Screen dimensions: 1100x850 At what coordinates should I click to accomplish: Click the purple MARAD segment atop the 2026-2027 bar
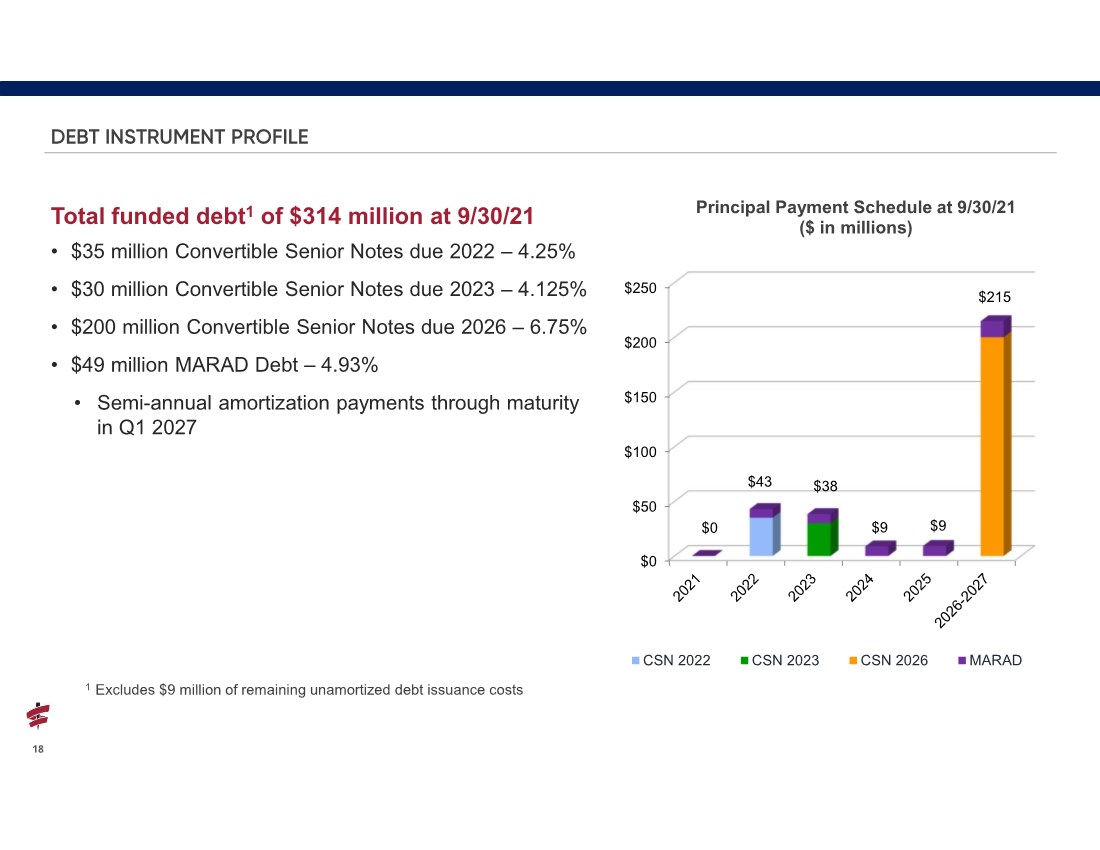click(x=995, y=327)
